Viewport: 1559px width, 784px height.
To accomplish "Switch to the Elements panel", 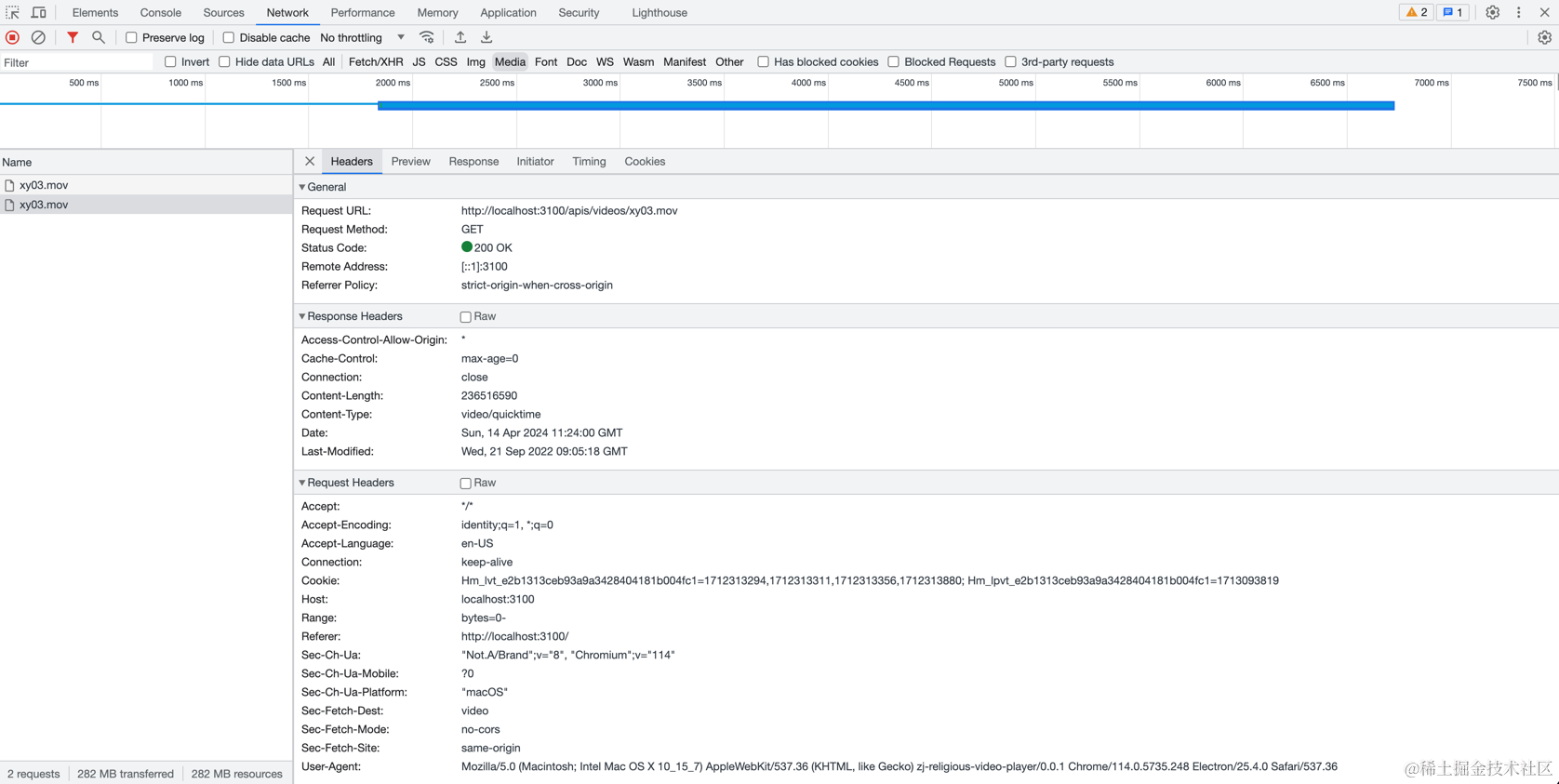I will (95, 12).
